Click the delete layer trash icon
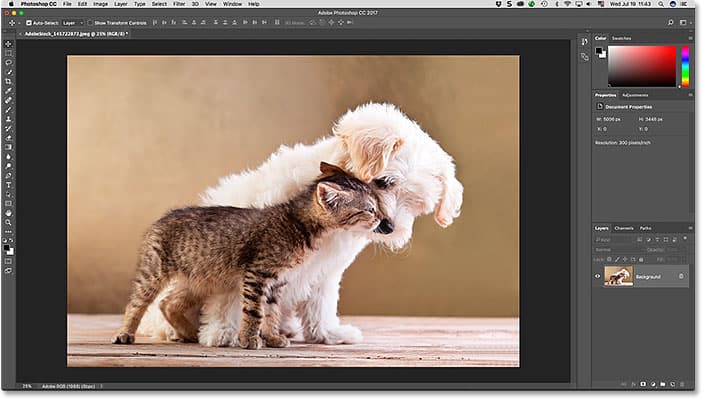705x402 pixels. point(682,383)
